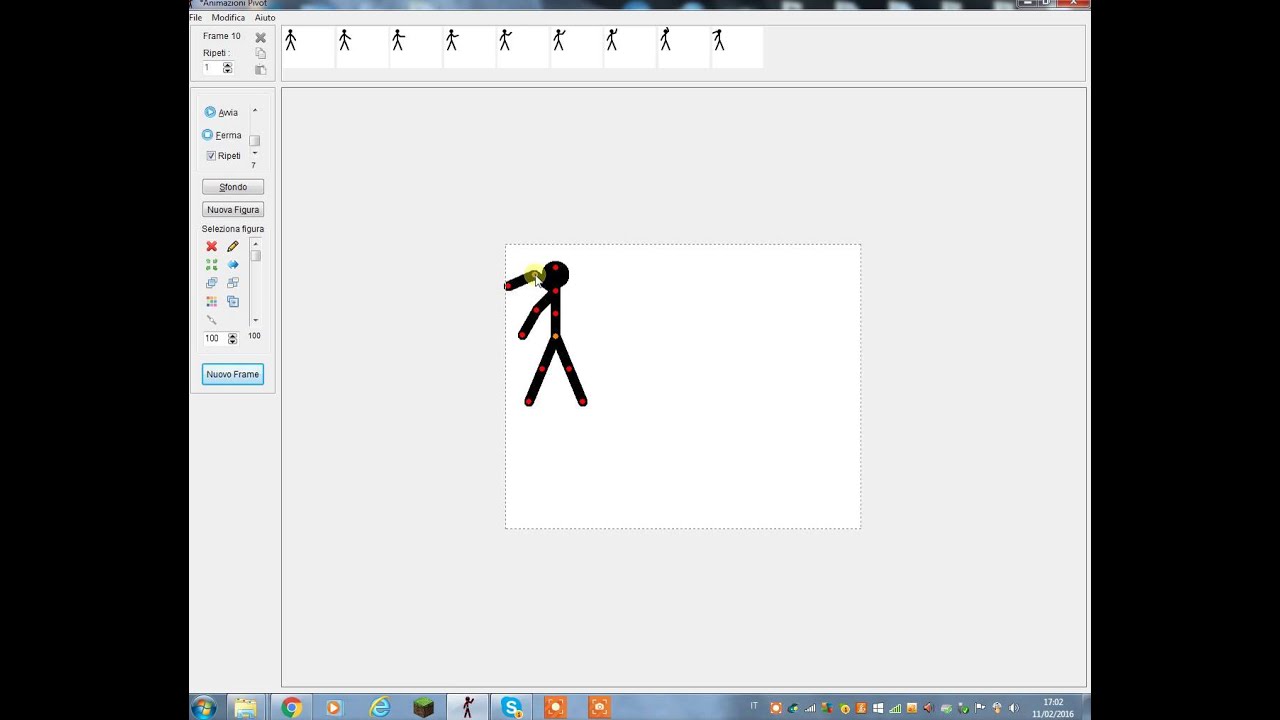Duplicate the selected figure icon
The width and height of the screenshot is (1280, 720).
point(233,301)
